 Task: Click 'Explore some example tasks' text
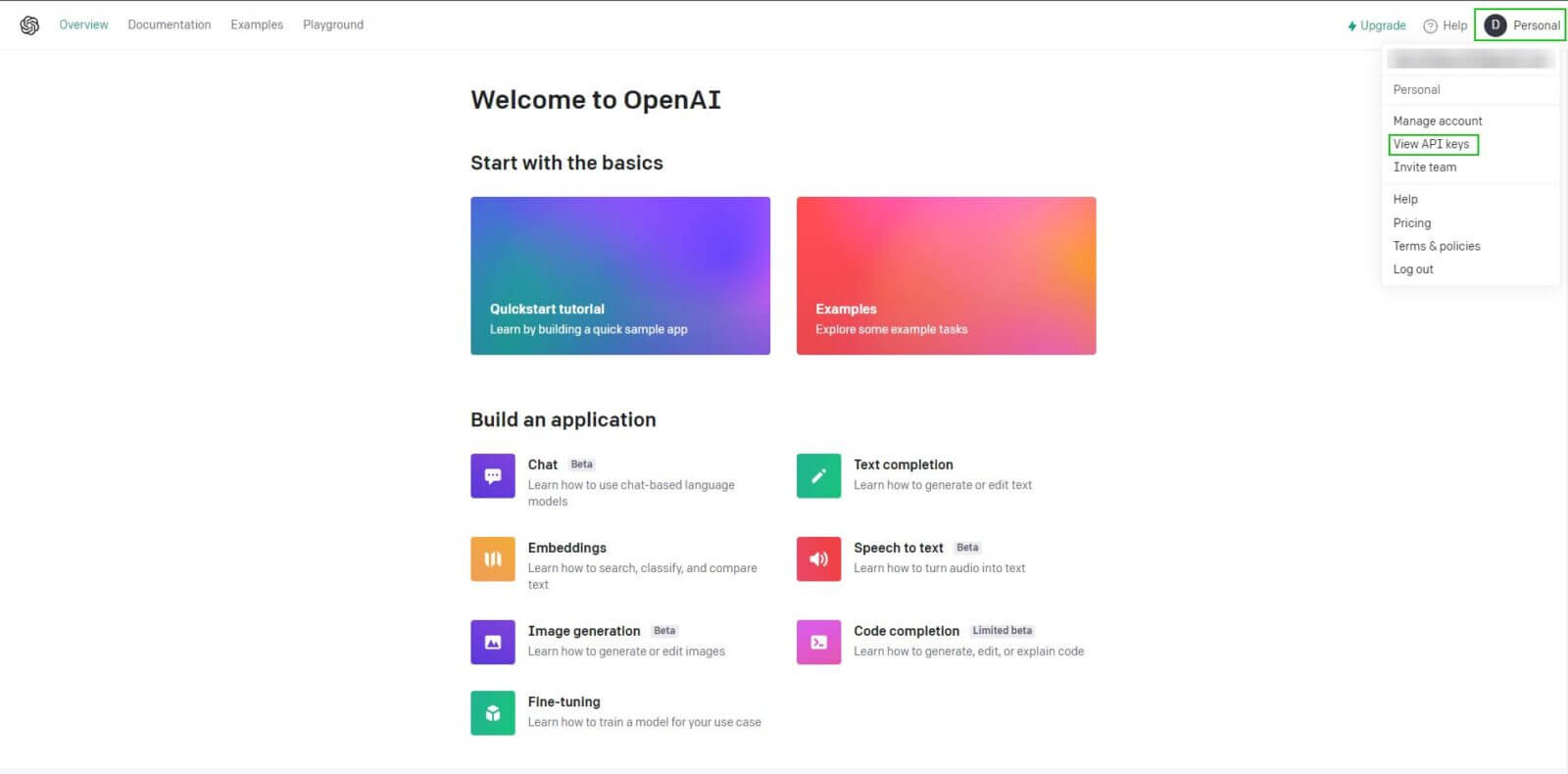[891, 329]
